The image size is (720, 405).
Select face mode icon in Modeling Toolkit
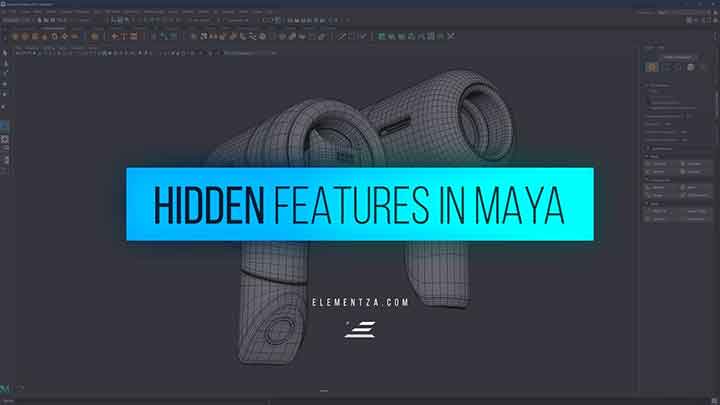(x=678, y=66)
